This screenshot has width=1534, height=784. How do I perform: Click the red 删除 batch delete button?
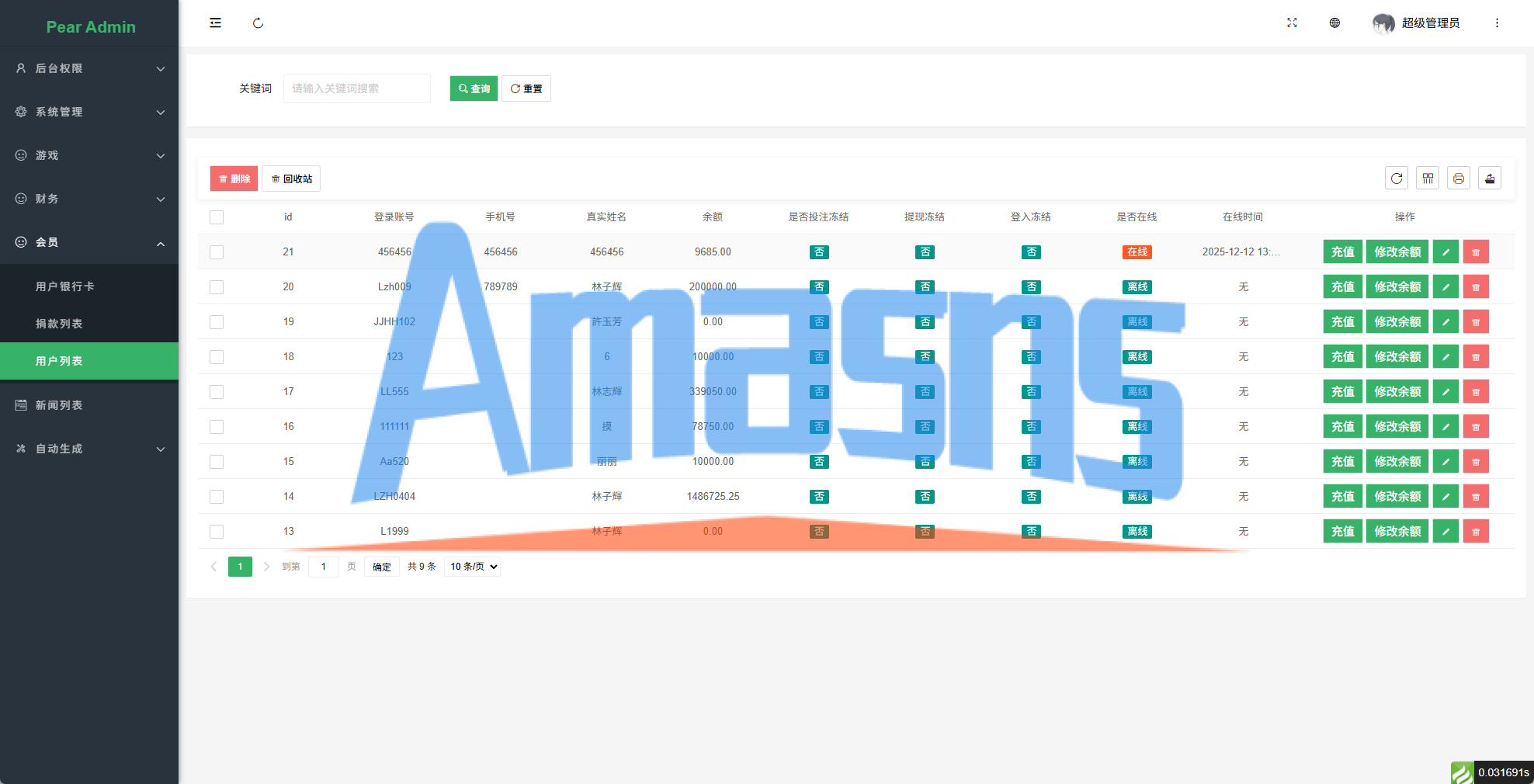[234, 179]
